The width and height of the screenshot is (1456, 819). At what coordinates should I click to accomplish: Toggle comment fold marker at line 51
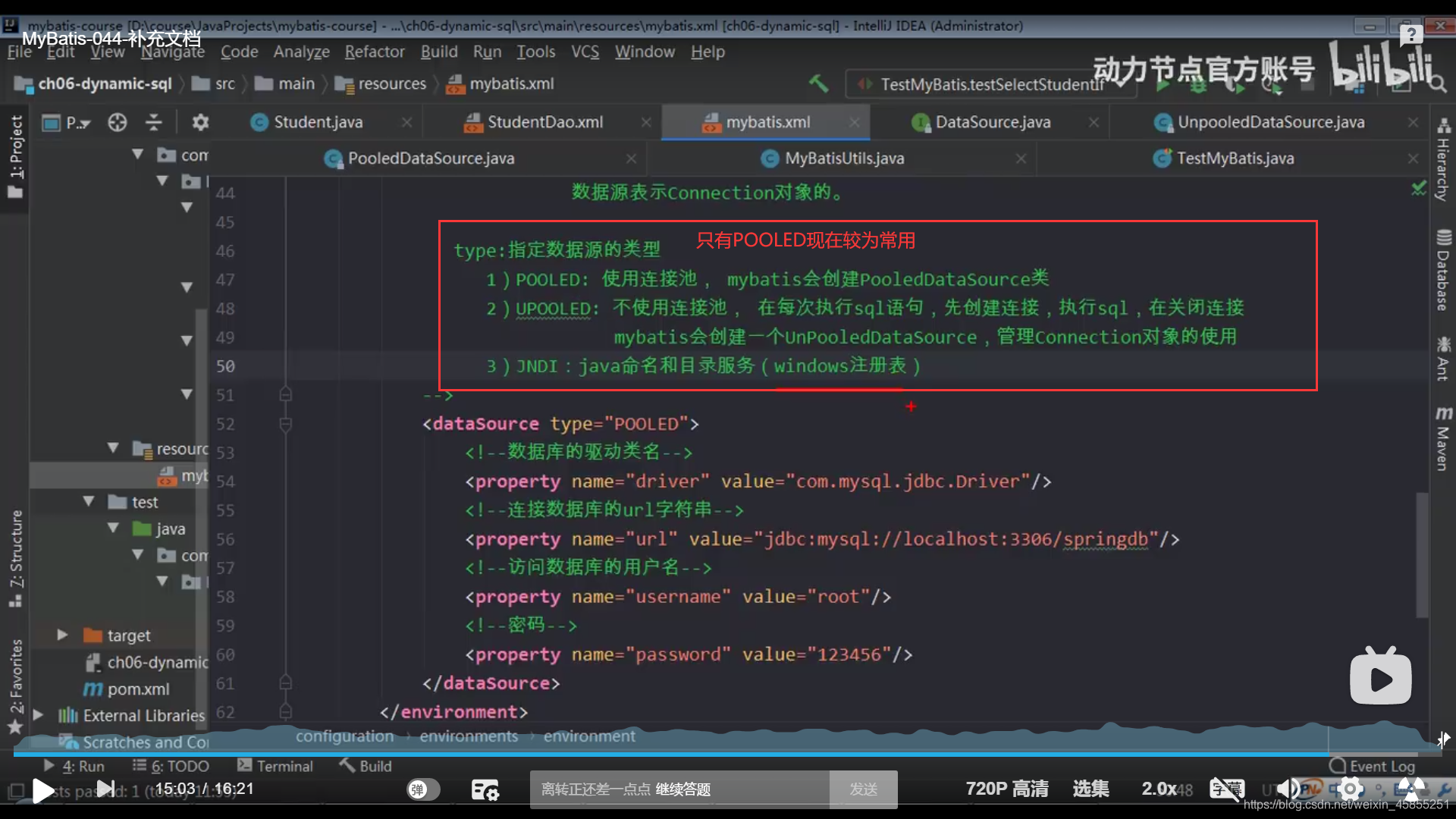[285, 395]
